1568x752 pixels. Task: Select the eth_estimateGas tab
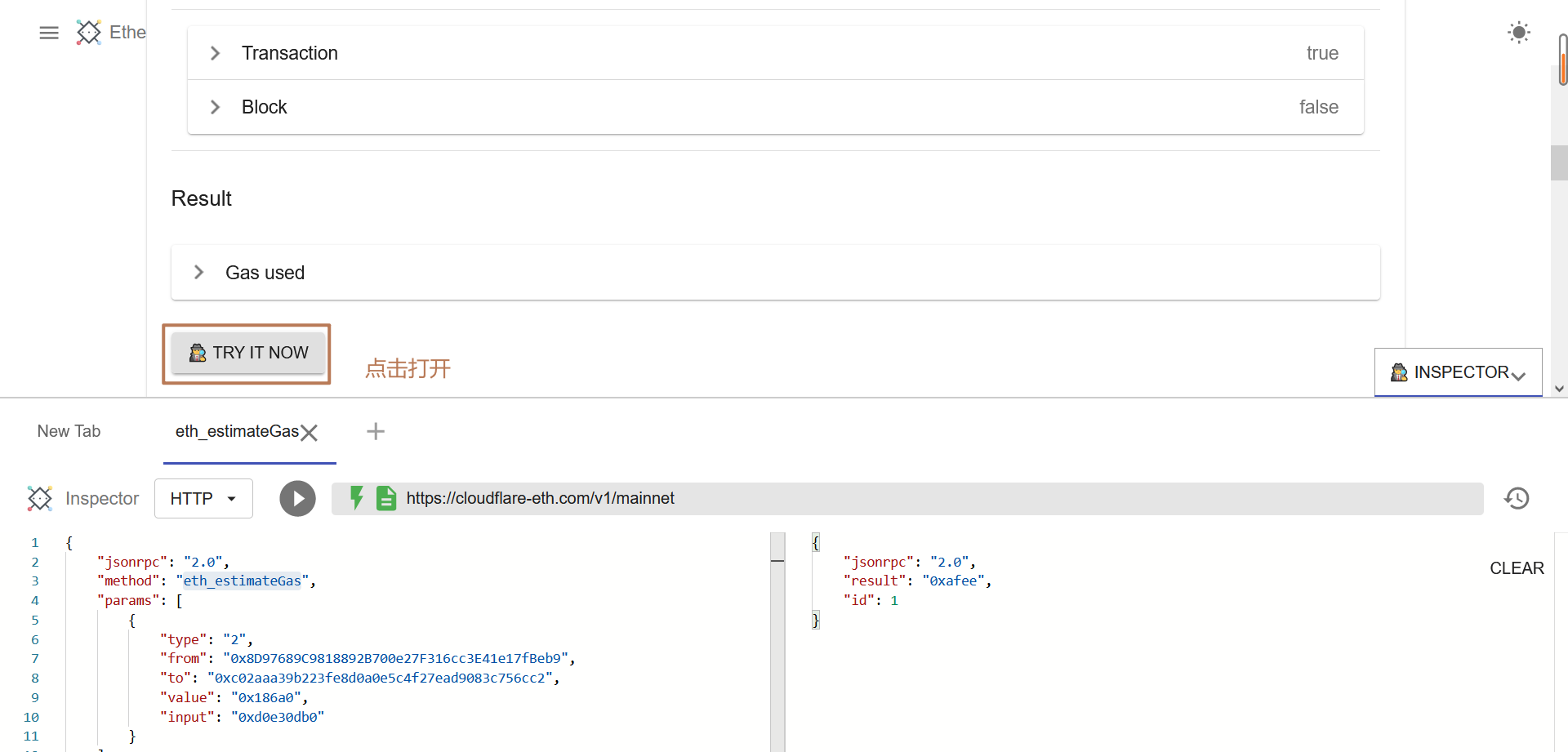click(x=236, y=431)
